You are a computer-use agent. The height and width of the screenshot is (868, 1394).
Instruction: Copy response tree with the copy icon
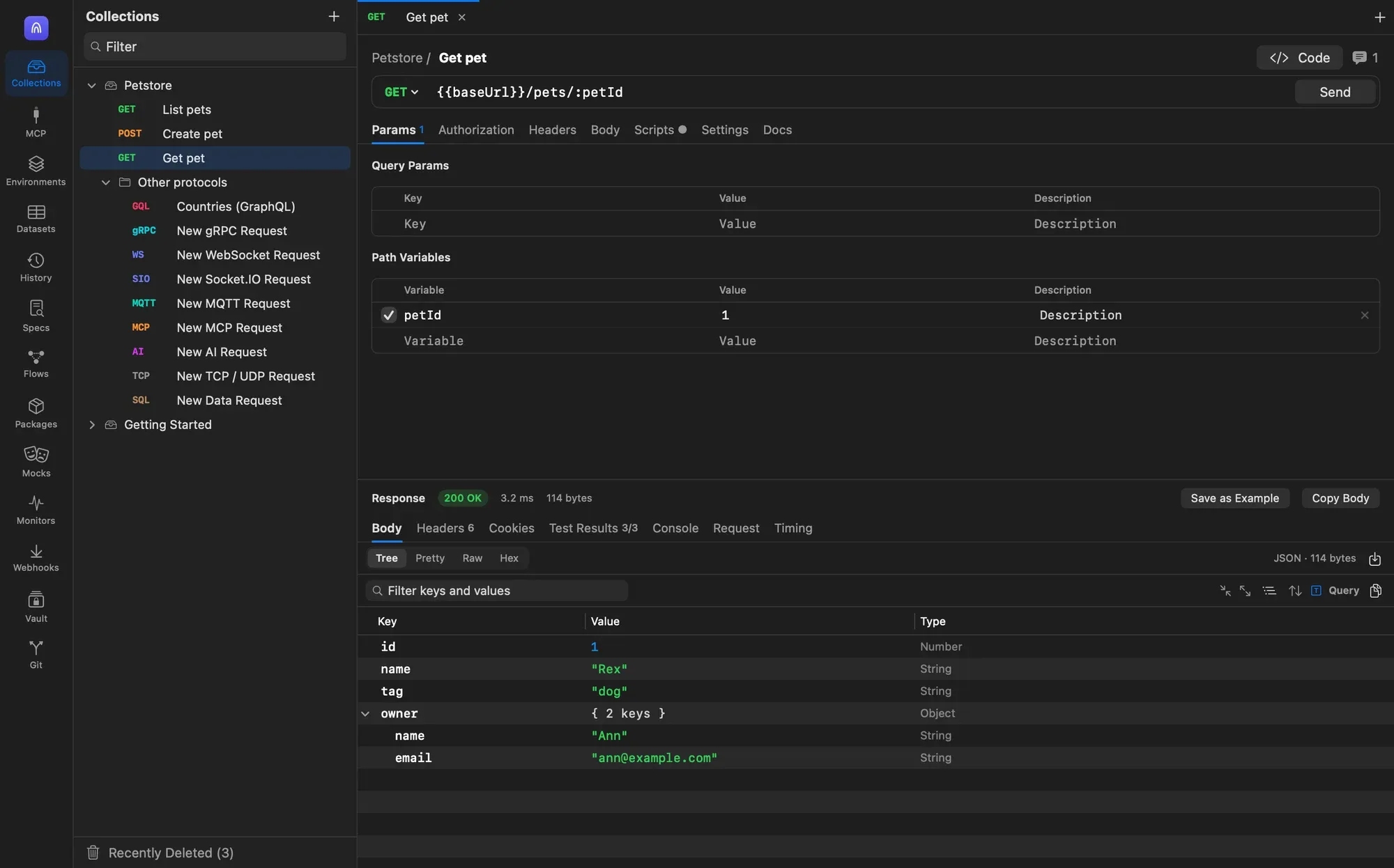[1375, 591]
